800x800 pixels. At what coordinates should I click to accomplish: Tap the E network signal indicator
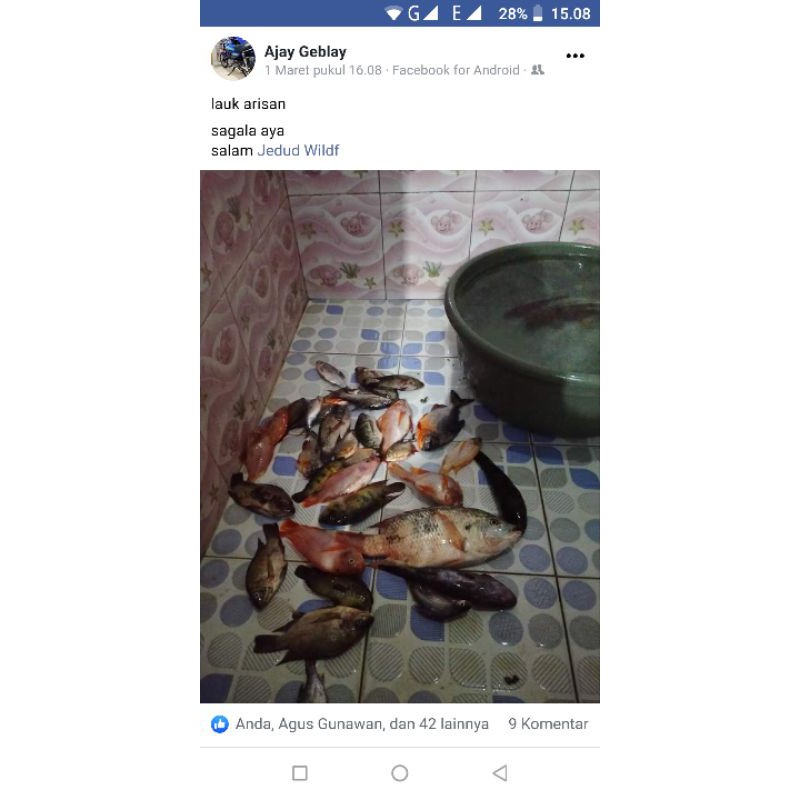[466, 13]
